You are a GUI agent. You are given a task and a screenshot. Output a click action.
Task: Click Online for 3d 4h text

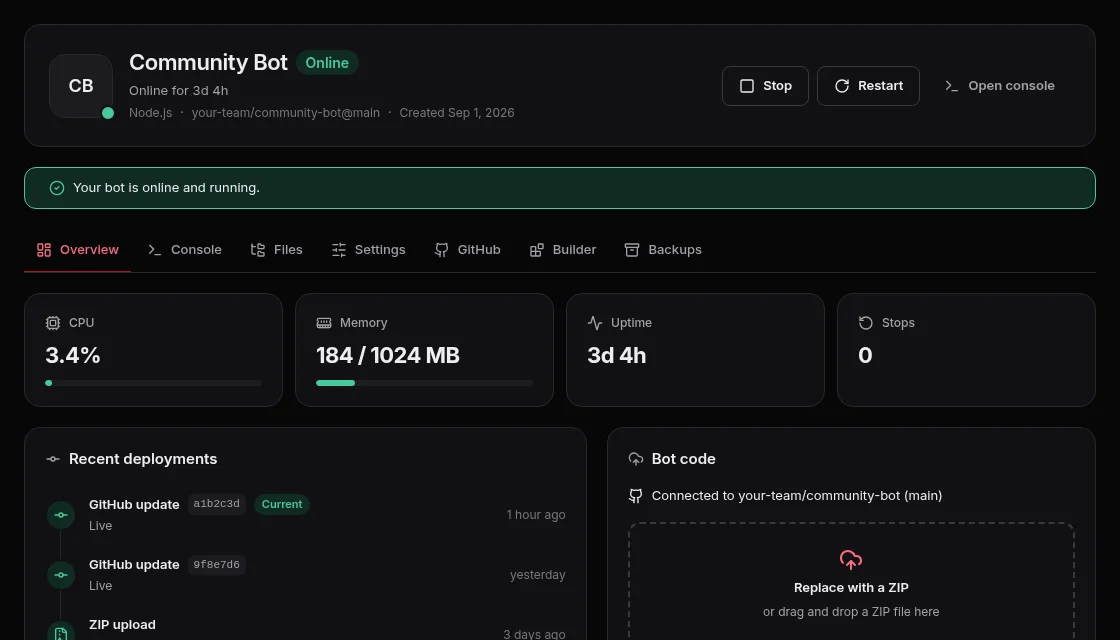click(179, 91)
